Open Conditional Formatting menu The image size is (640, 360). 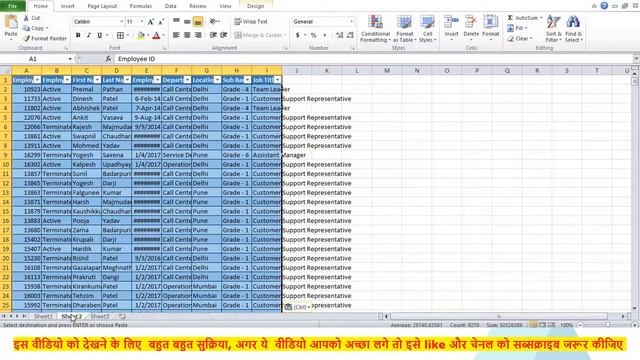coord(375,29)
